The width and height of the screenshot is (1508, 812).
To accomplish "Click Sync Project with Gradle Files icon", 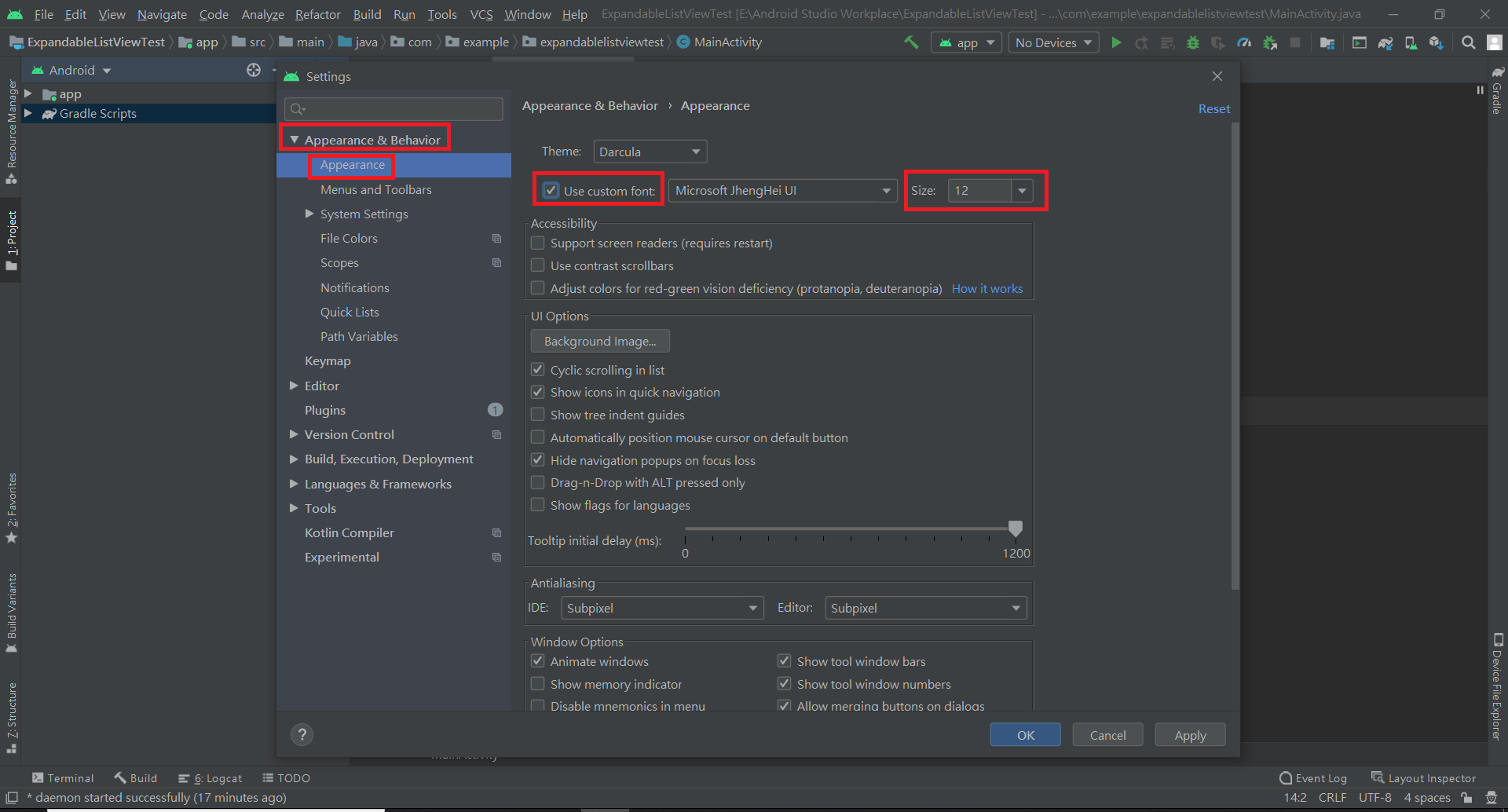I will click(1385, 42).
